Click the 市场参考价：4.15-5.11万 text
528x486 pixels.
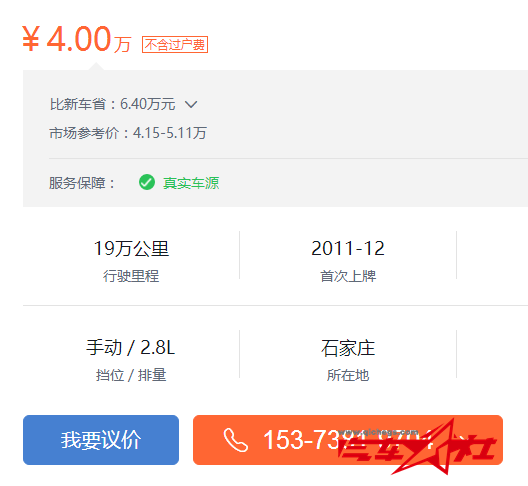tap(128, 133)
